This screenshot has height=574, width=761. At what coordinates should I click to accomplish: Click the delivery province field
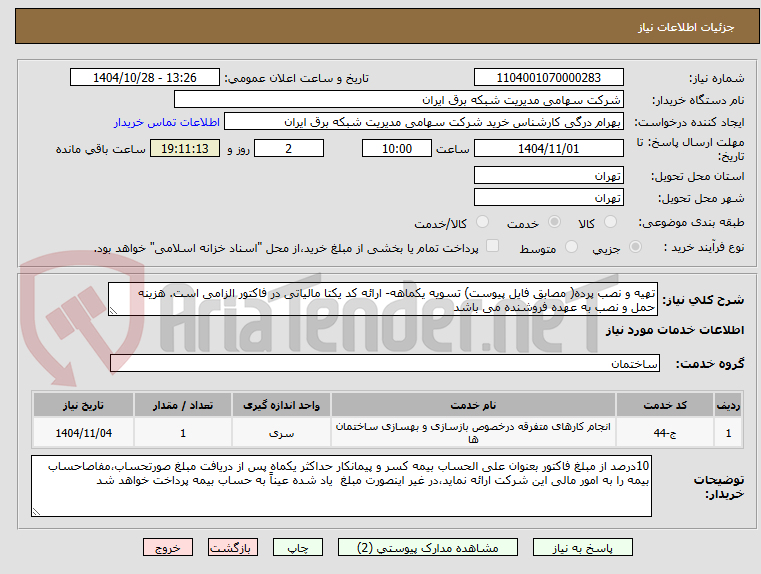(x=548, y=175)
